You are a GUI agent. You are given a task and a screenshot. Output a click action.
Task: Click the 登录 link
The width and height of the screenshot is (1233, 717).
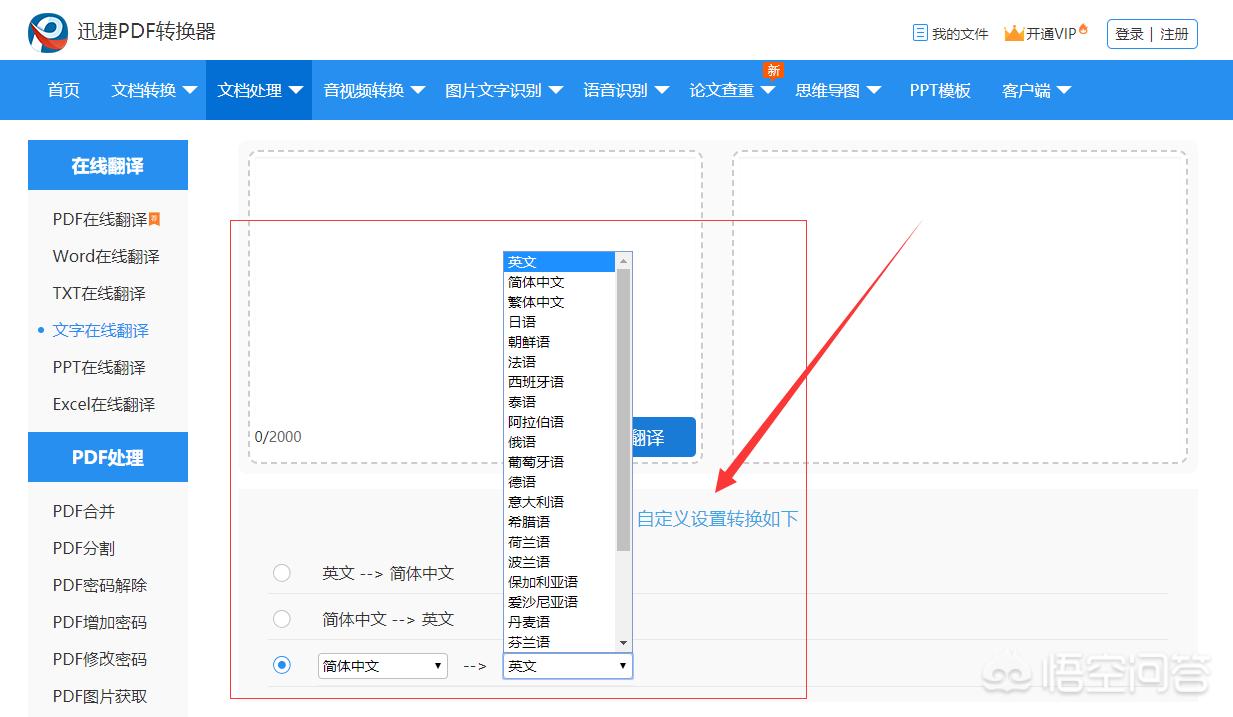[1129, 34]
